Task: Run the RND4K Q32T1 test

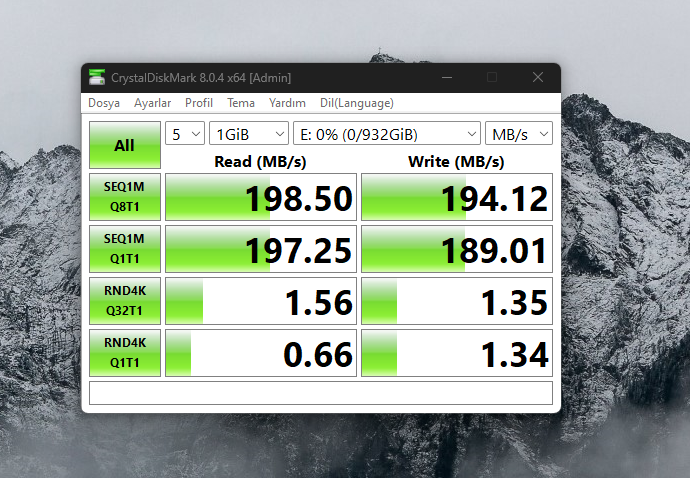Action: pyautogui.click(x=125, y=301)
